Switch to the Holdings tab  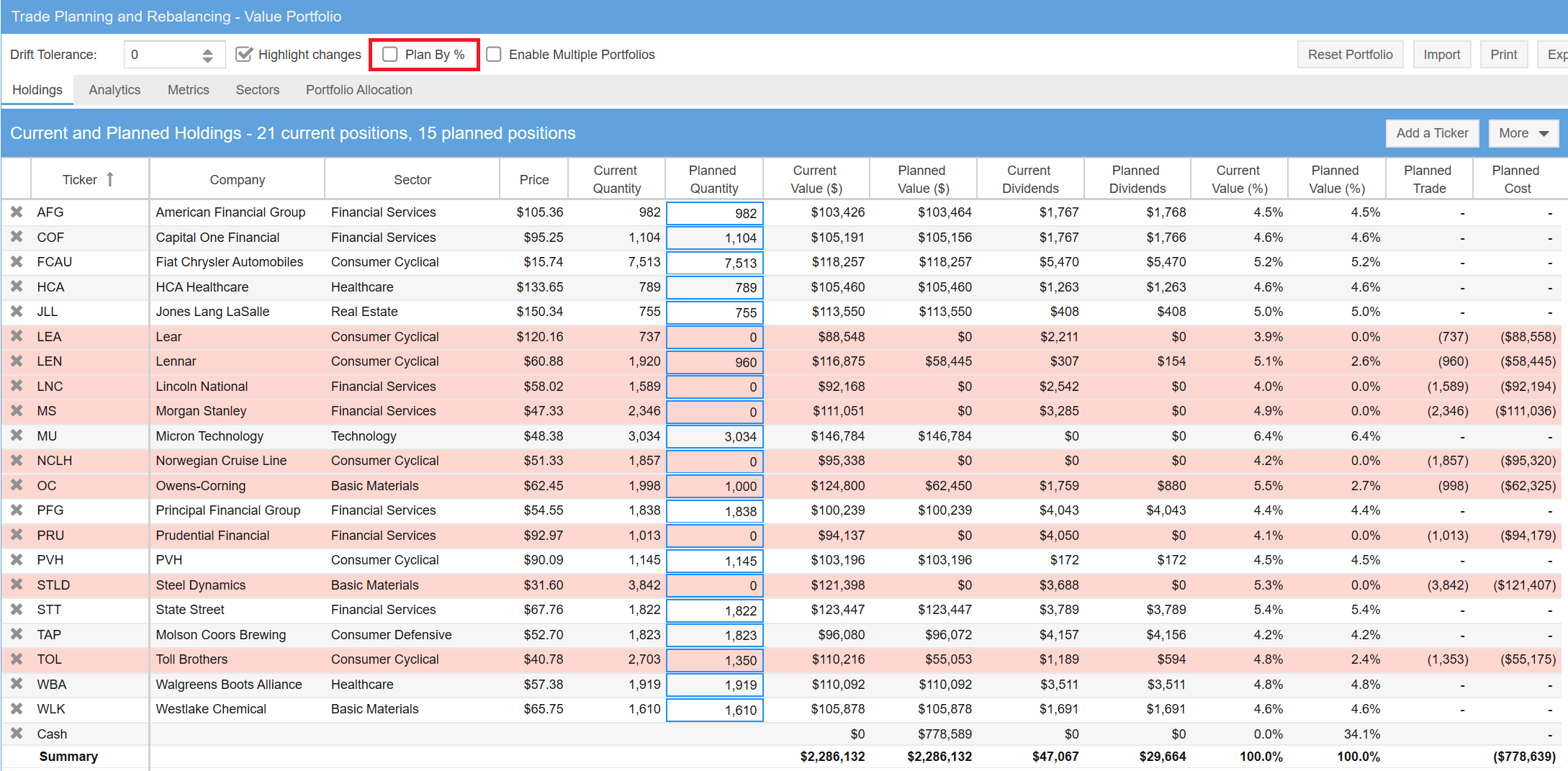pyautogui.click(x=37, y=90)
